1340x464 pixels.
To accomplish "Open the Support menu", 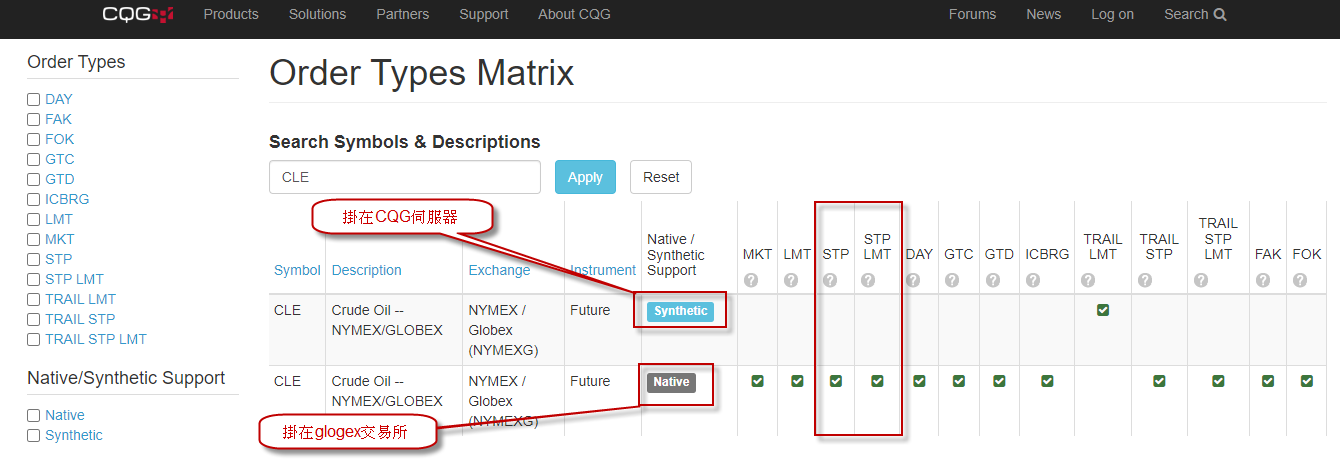I will [x=484, y=14].
